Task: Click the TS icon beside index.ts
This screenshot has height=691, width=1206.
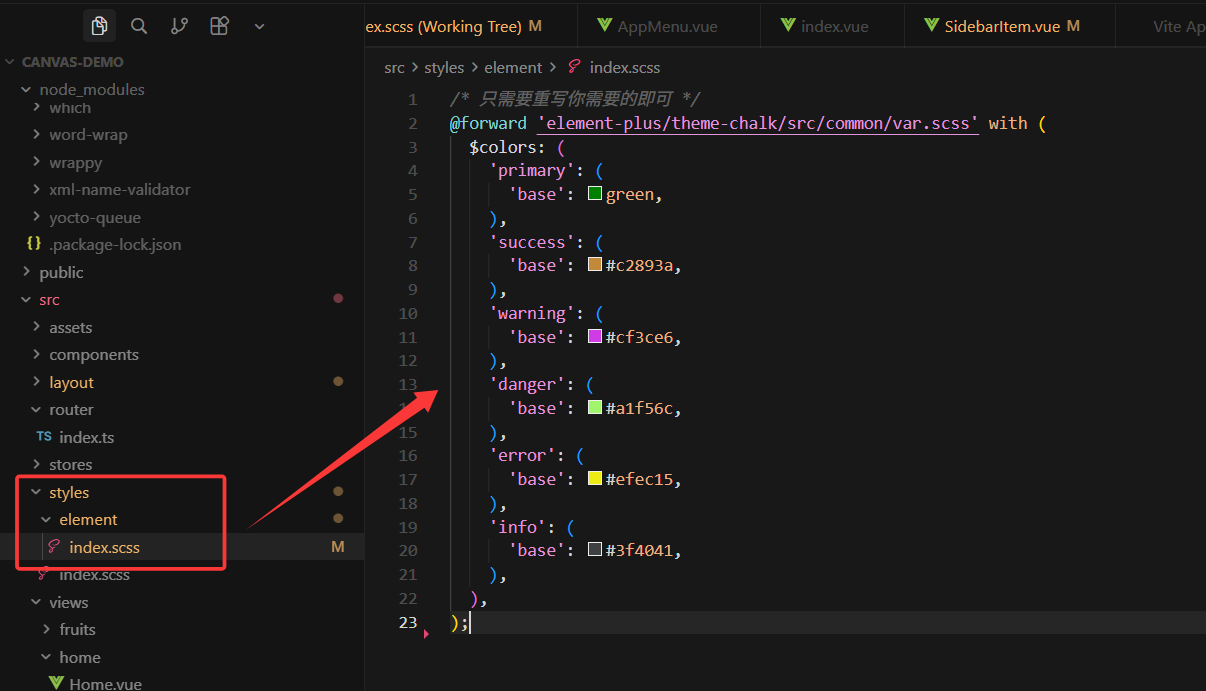Action: pyautogui.click(x=44, y=437)
